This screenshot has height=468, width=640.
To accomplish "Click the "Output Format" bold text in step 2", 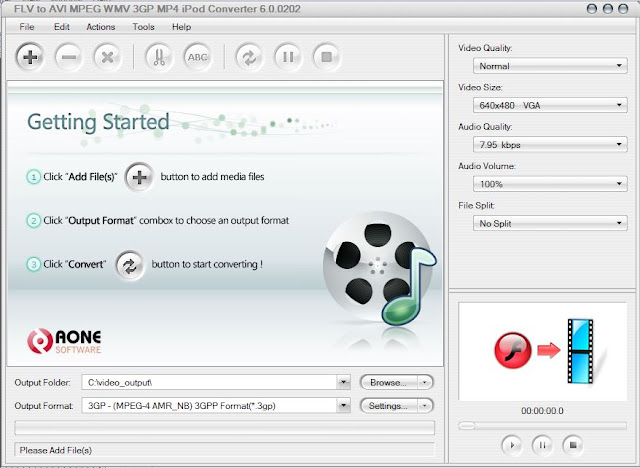I will tap(101, 220).
